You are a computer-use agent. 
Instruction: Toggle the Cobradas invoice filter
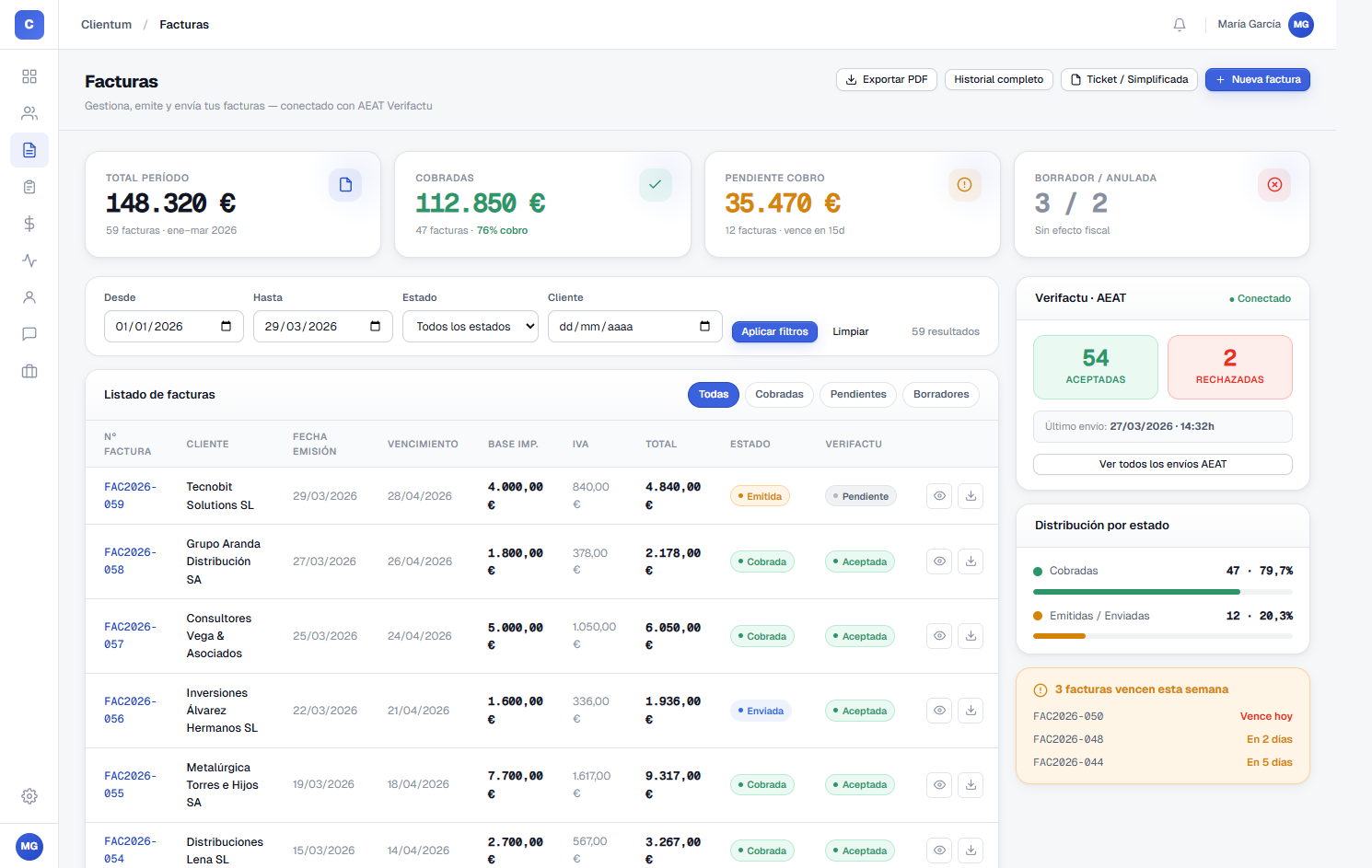(779, 394)
